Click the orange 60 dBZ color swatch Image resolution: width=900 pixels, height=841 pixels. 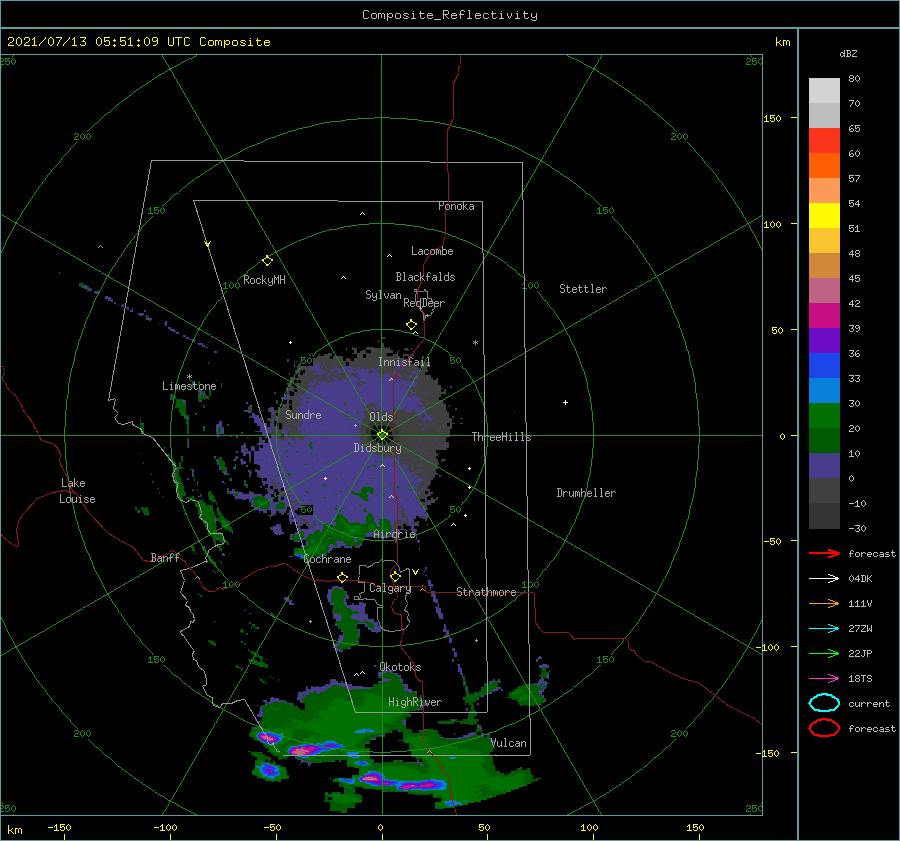coord(824,165)
